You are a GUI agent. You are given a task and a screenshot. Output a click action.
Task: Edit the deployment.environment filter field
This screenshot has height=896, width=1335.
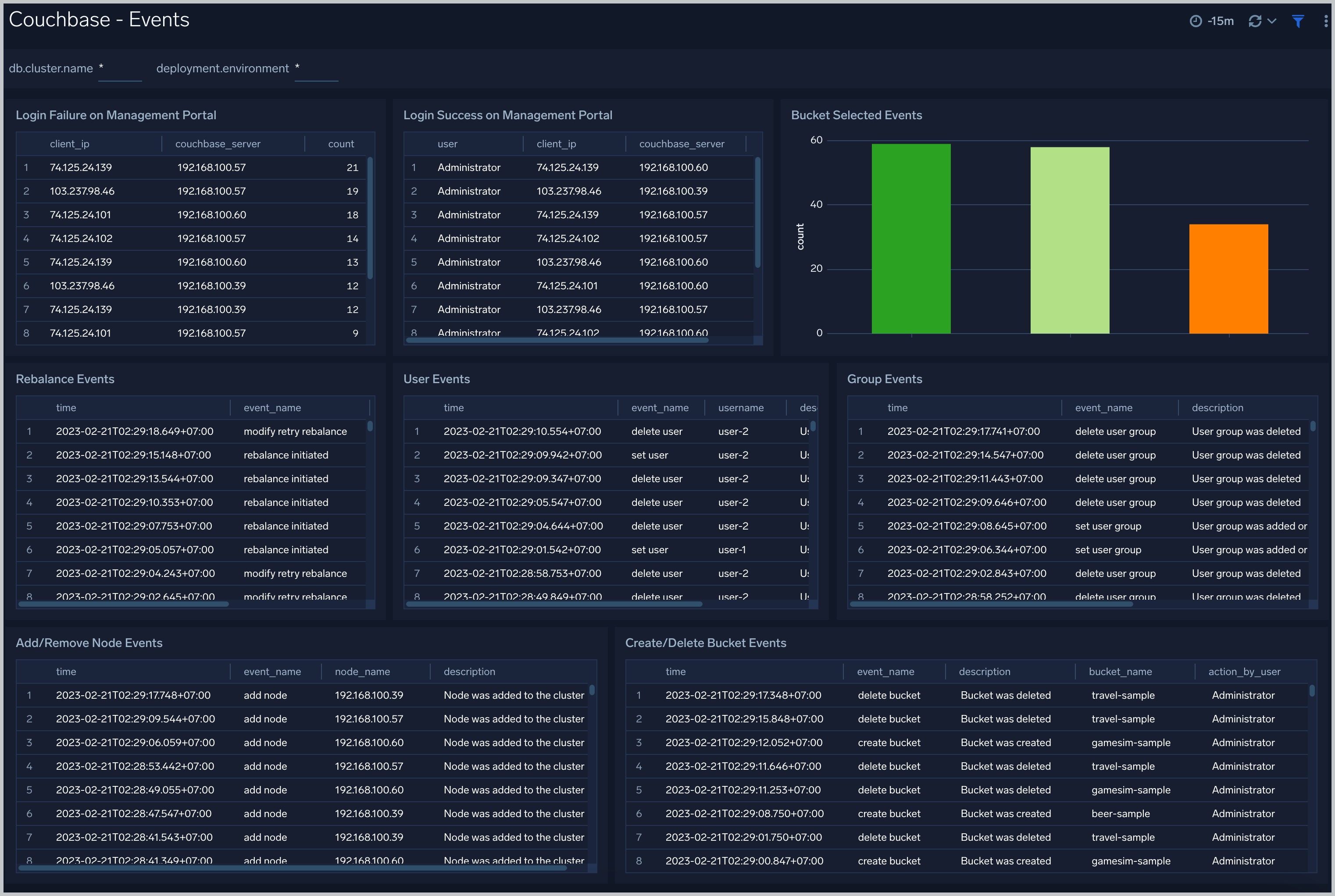click(316, 68)
